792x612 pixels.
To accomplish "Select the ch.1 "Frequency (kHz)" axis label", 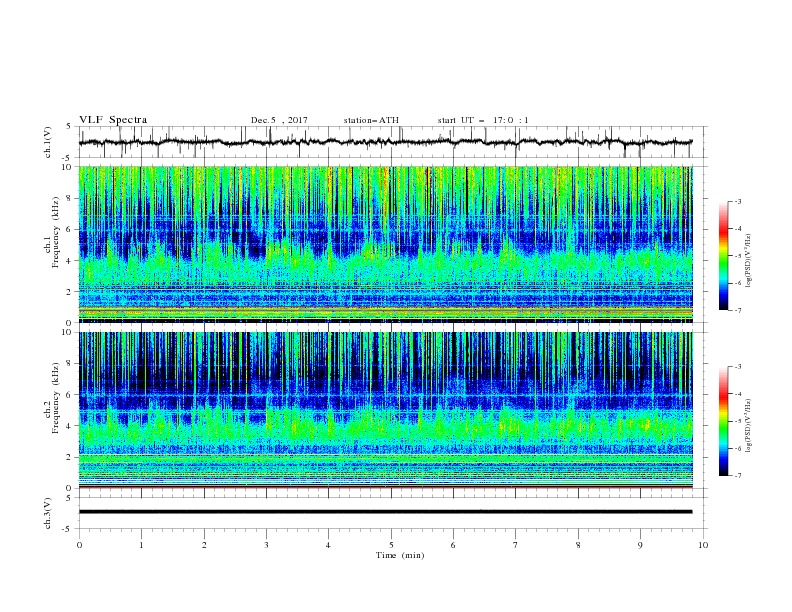I will click(55, 233).
